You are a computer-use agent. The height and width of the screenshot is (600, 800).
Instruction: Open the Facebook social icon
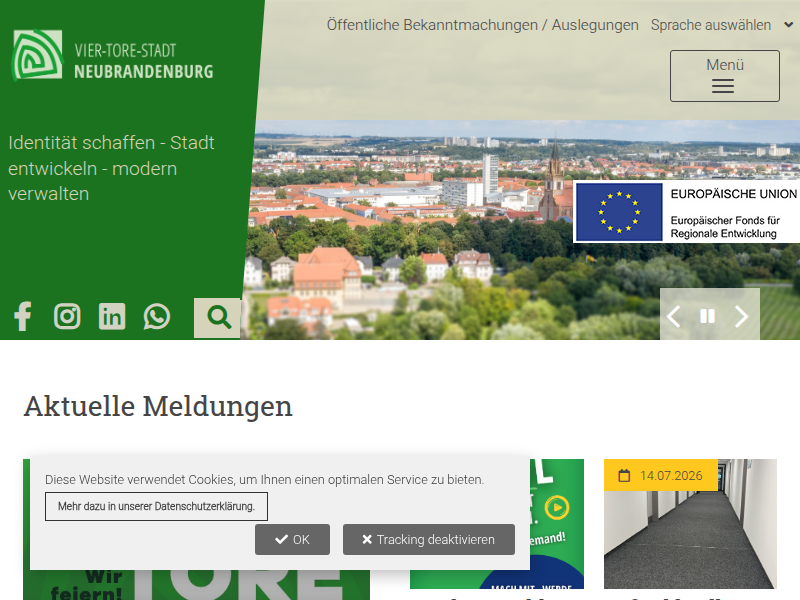coord(23,316)
